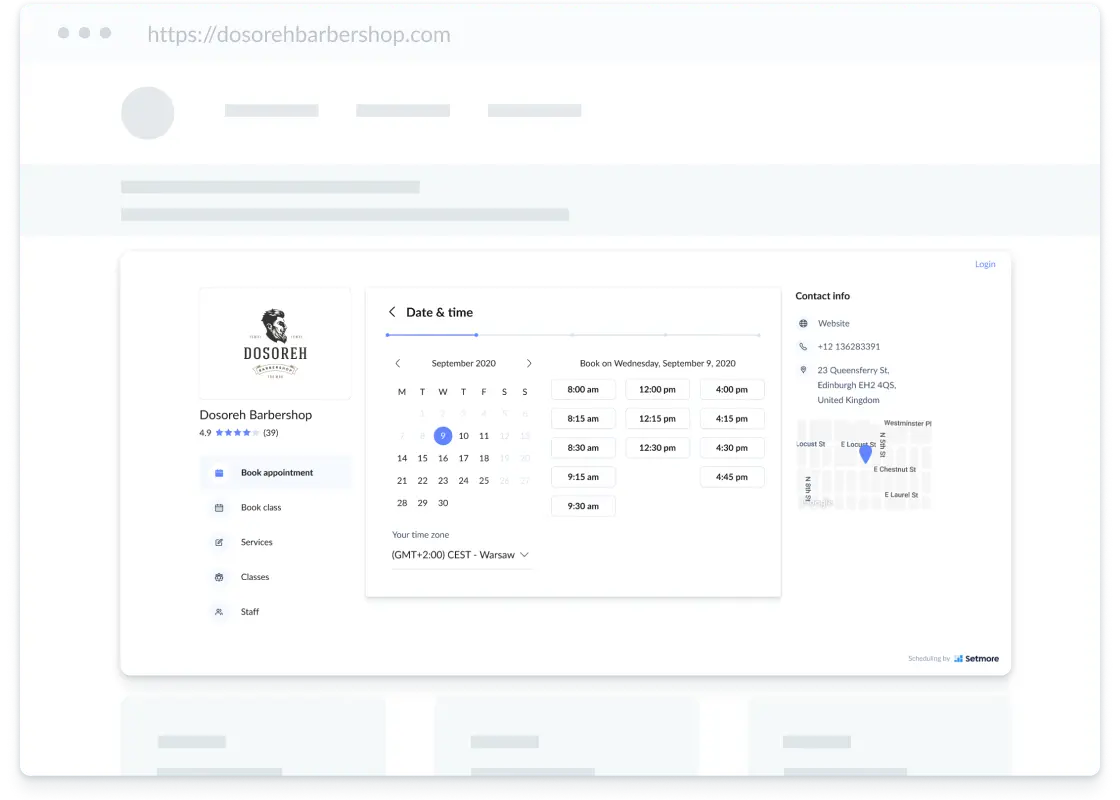This screenshot has width=1120, height=800.
Task: Click the Dosoreh Barbershop logo image
Action: click(x=275, y=344)
